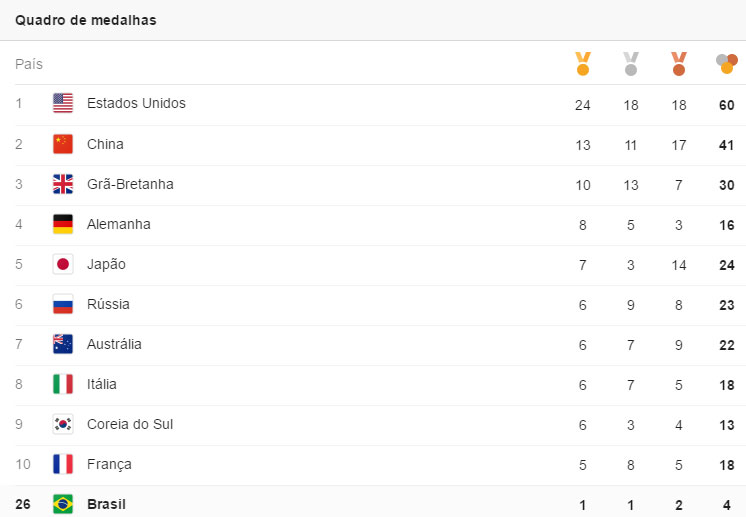
Task: Click the China flag icon
Action: click(63, 144)
